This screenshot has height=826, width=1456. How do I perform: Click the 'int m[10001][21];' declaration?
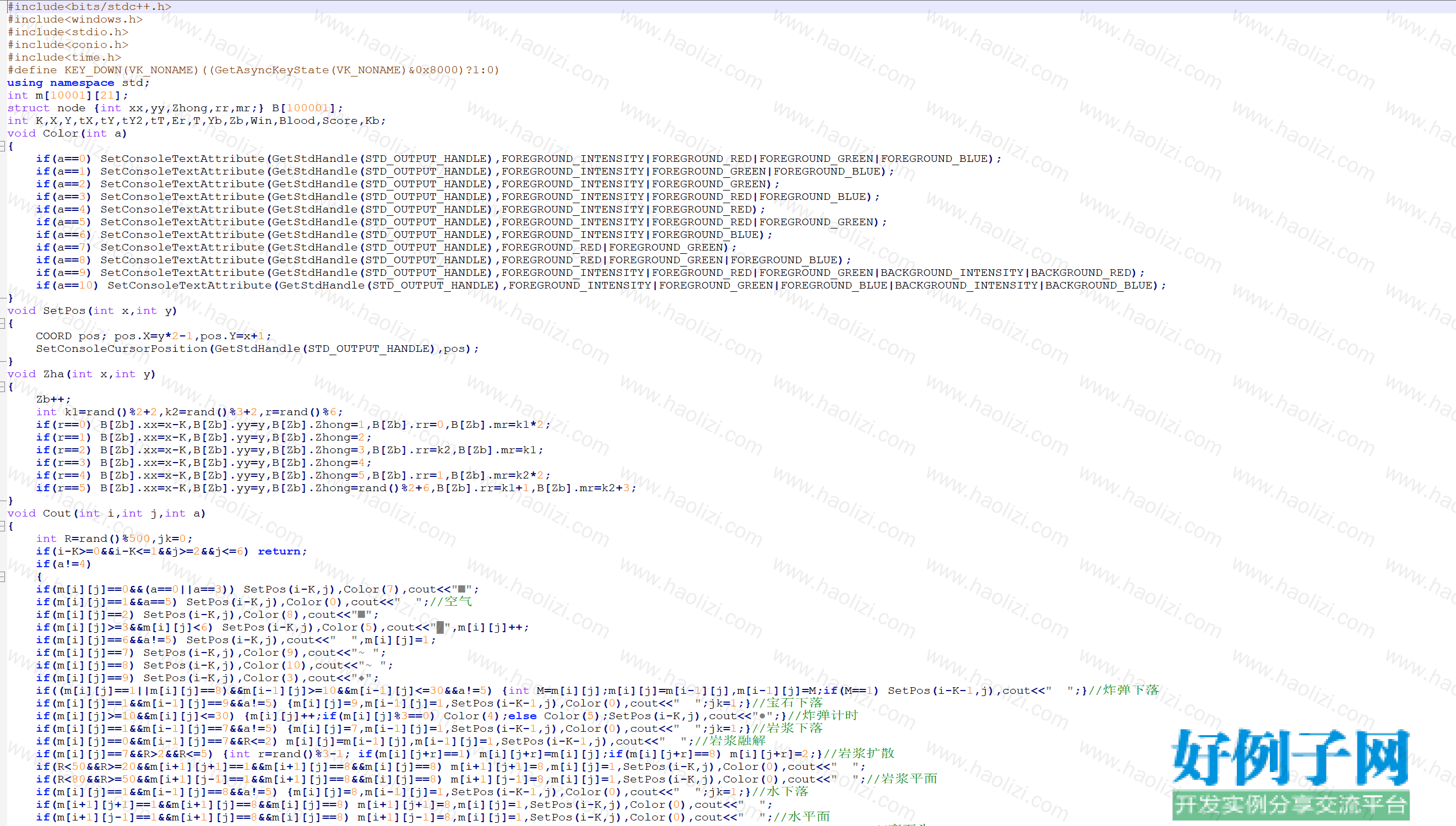coord(68,95)
